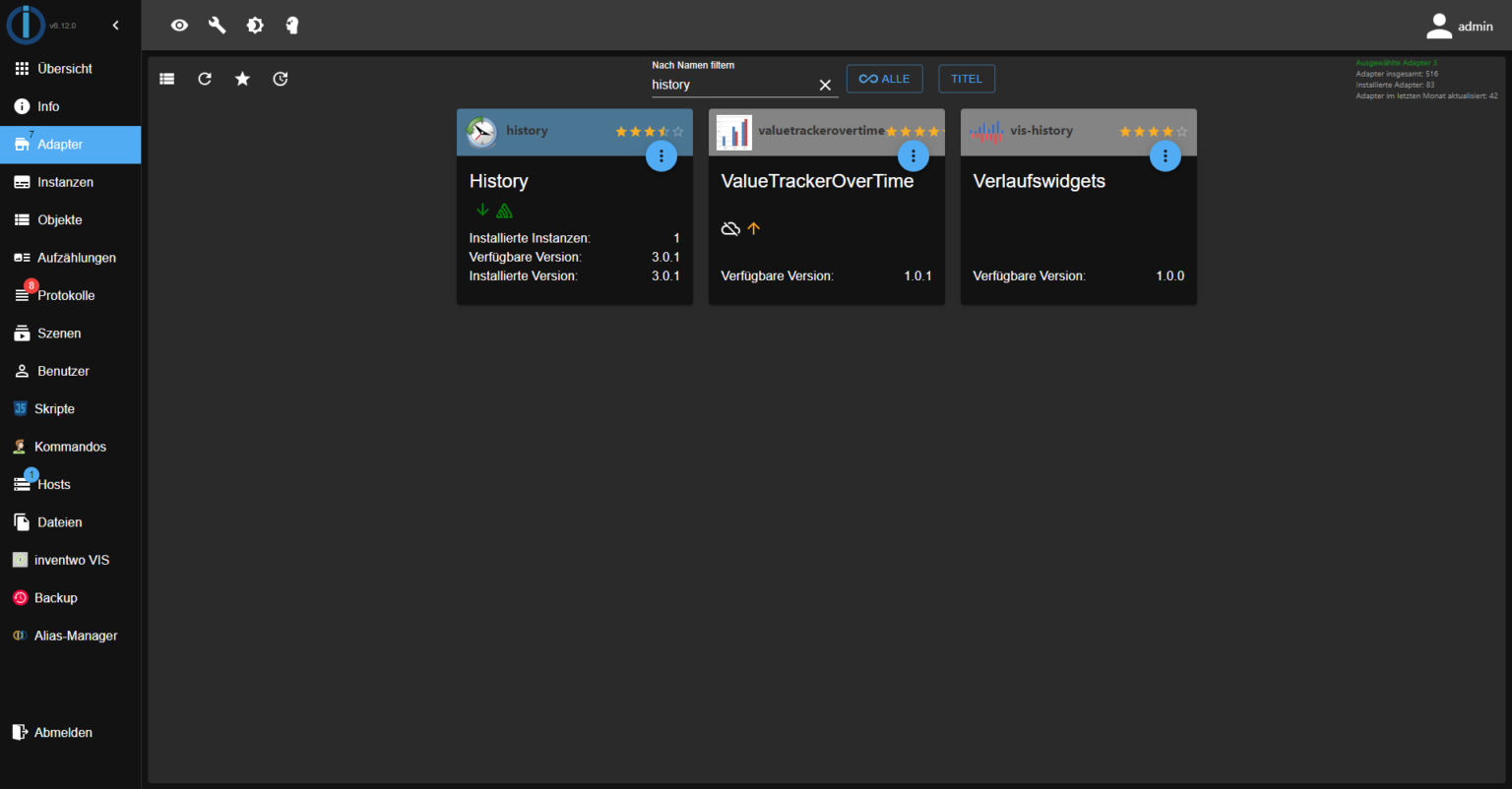Click the cloud-off icon on ValueTrackerOverTime card

point(730,228)
